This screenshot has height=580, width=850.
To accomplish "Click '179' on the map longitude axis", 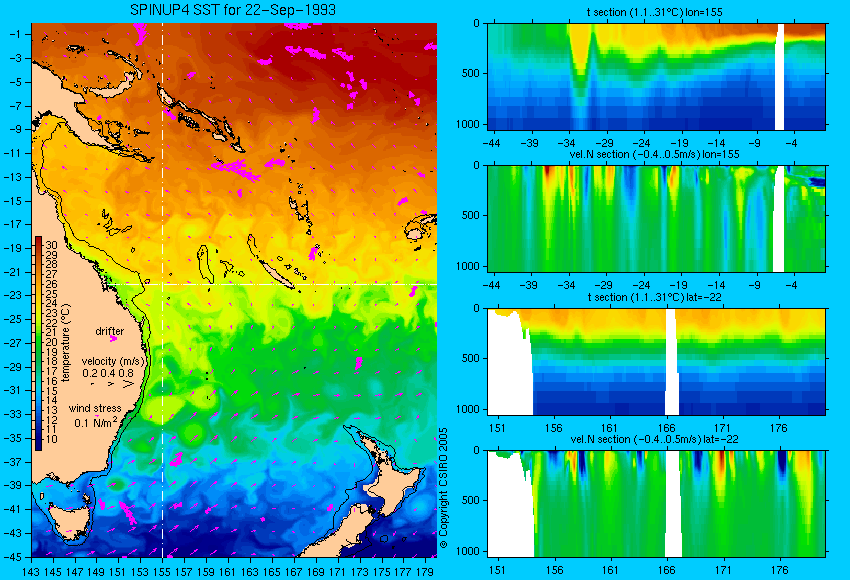I will pos(425,571).
